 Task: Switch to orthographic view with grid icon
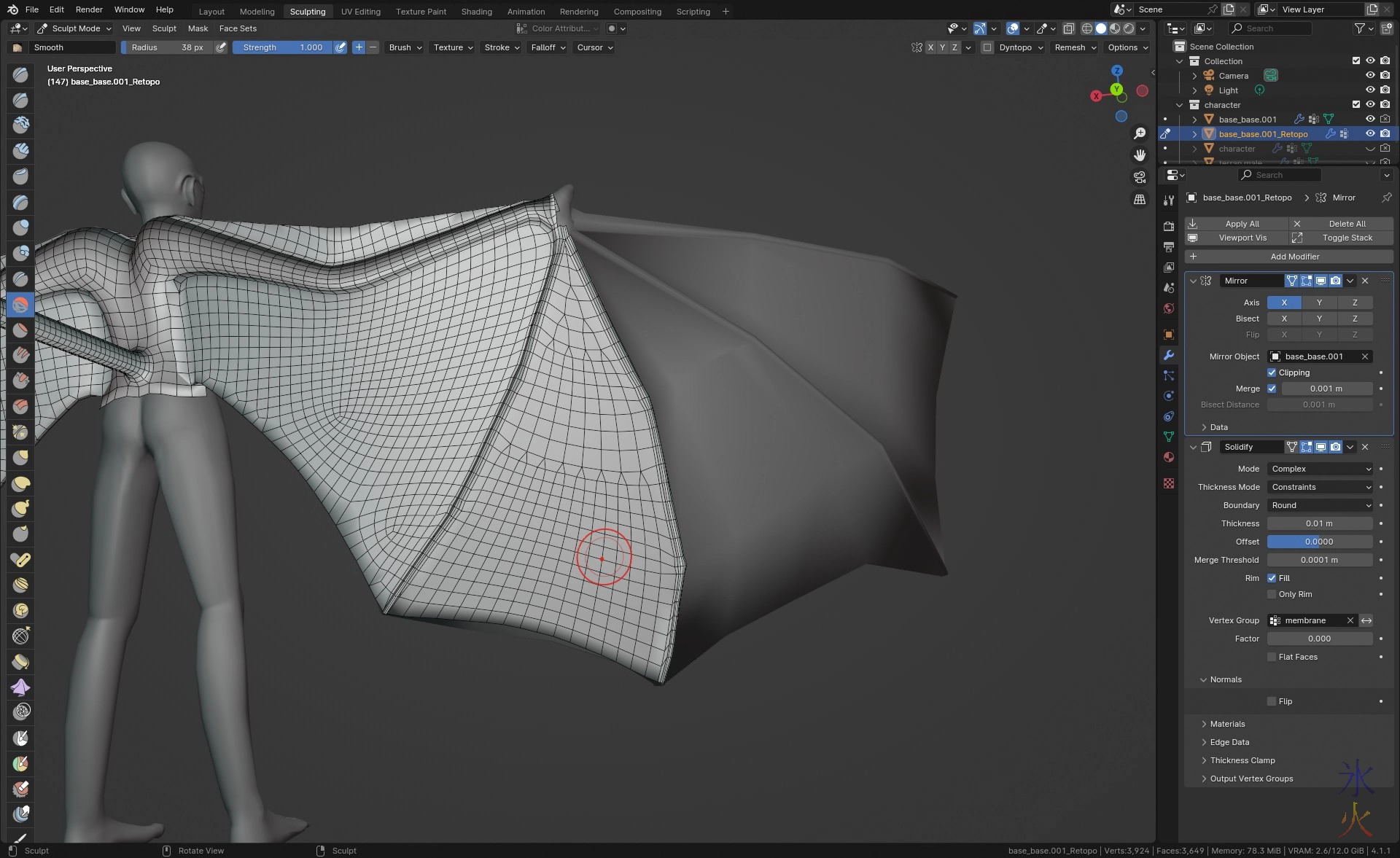point(1140,199)
